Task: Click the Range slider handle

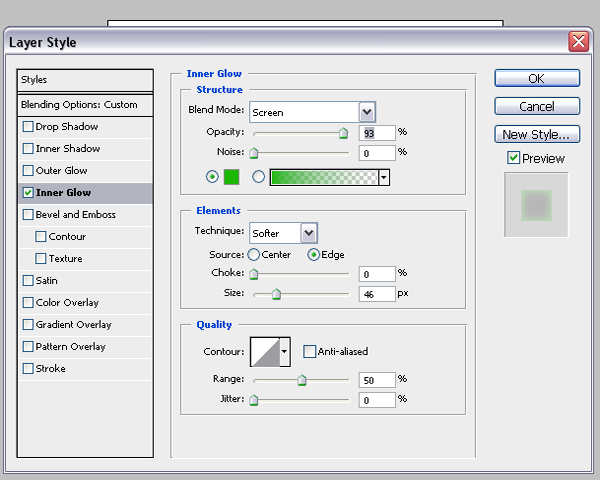Action: click(302, 380)
